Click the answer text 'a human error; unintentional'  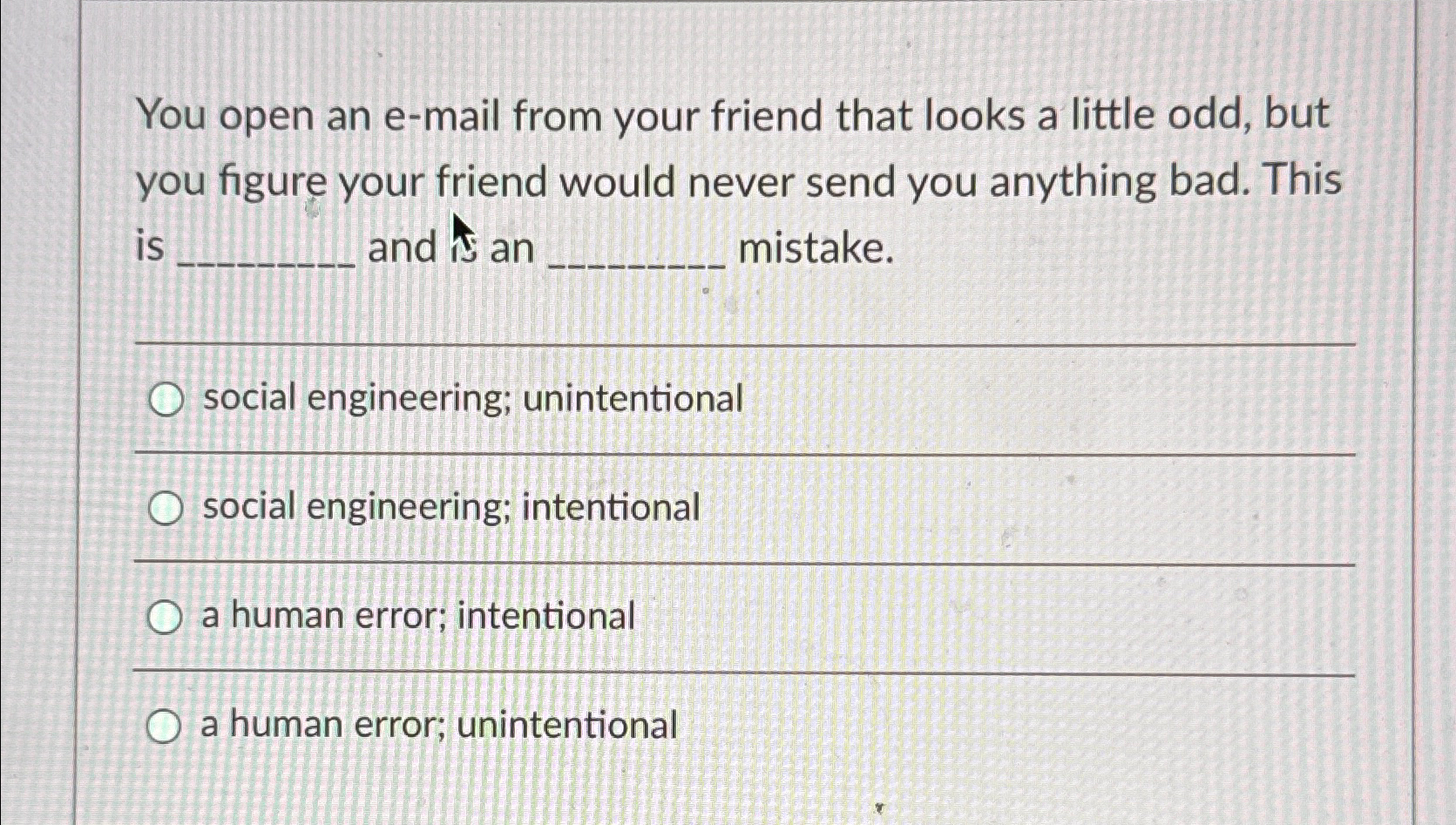tap(438, 725)
